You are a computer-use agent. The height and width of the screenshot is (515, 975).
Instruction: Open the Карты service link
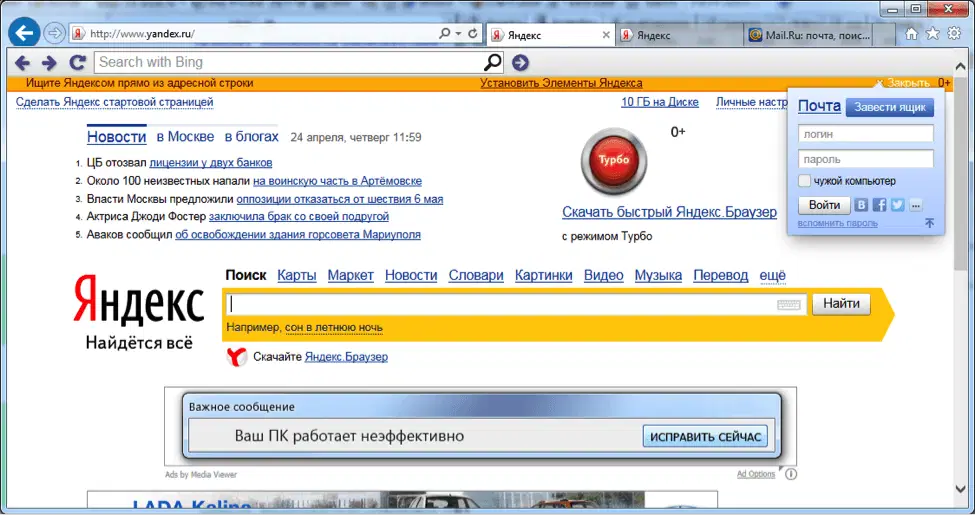[x=297, y=276]
